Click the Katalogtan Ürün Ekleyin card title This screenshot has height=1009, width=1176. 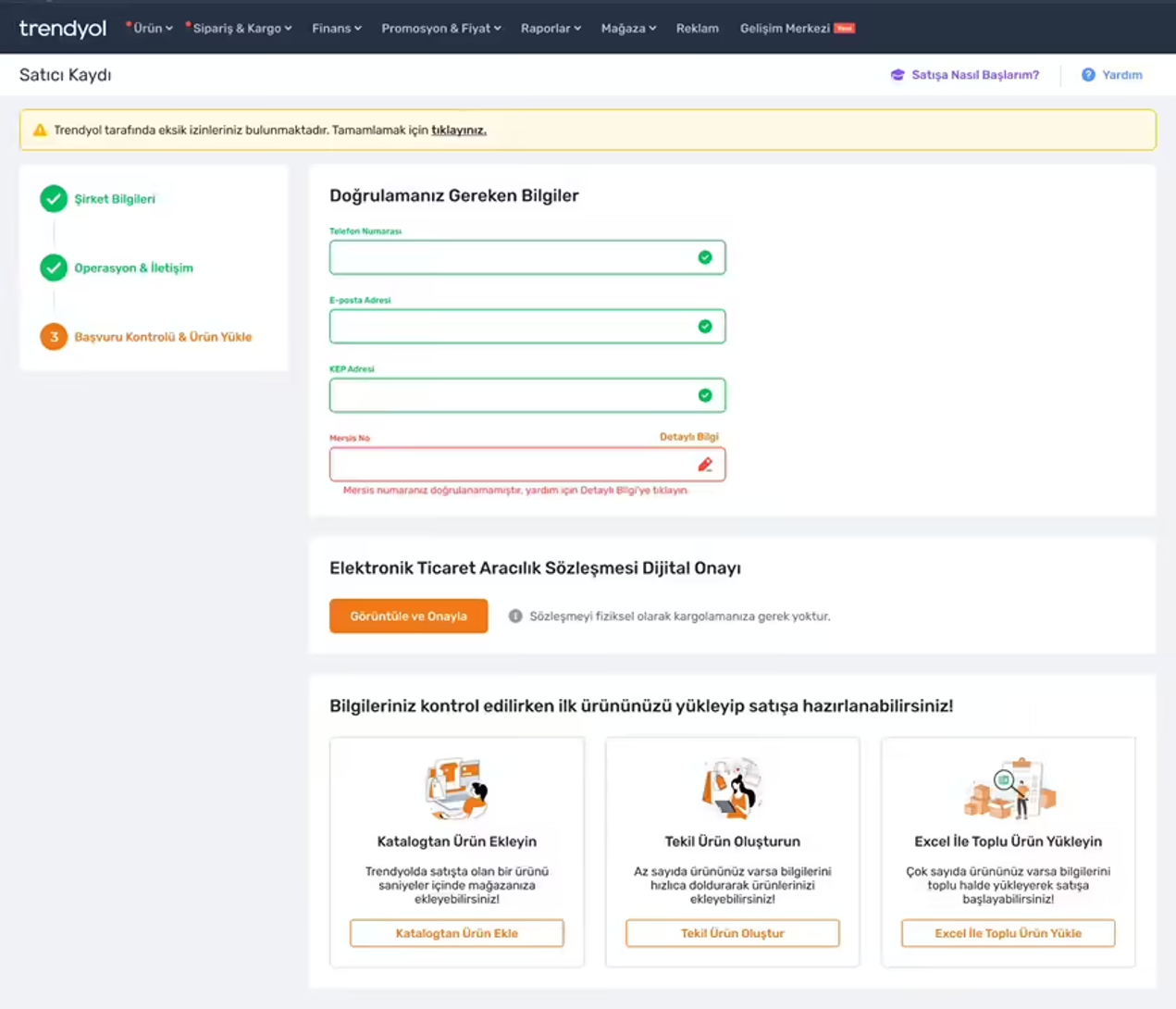pos(457,841)
